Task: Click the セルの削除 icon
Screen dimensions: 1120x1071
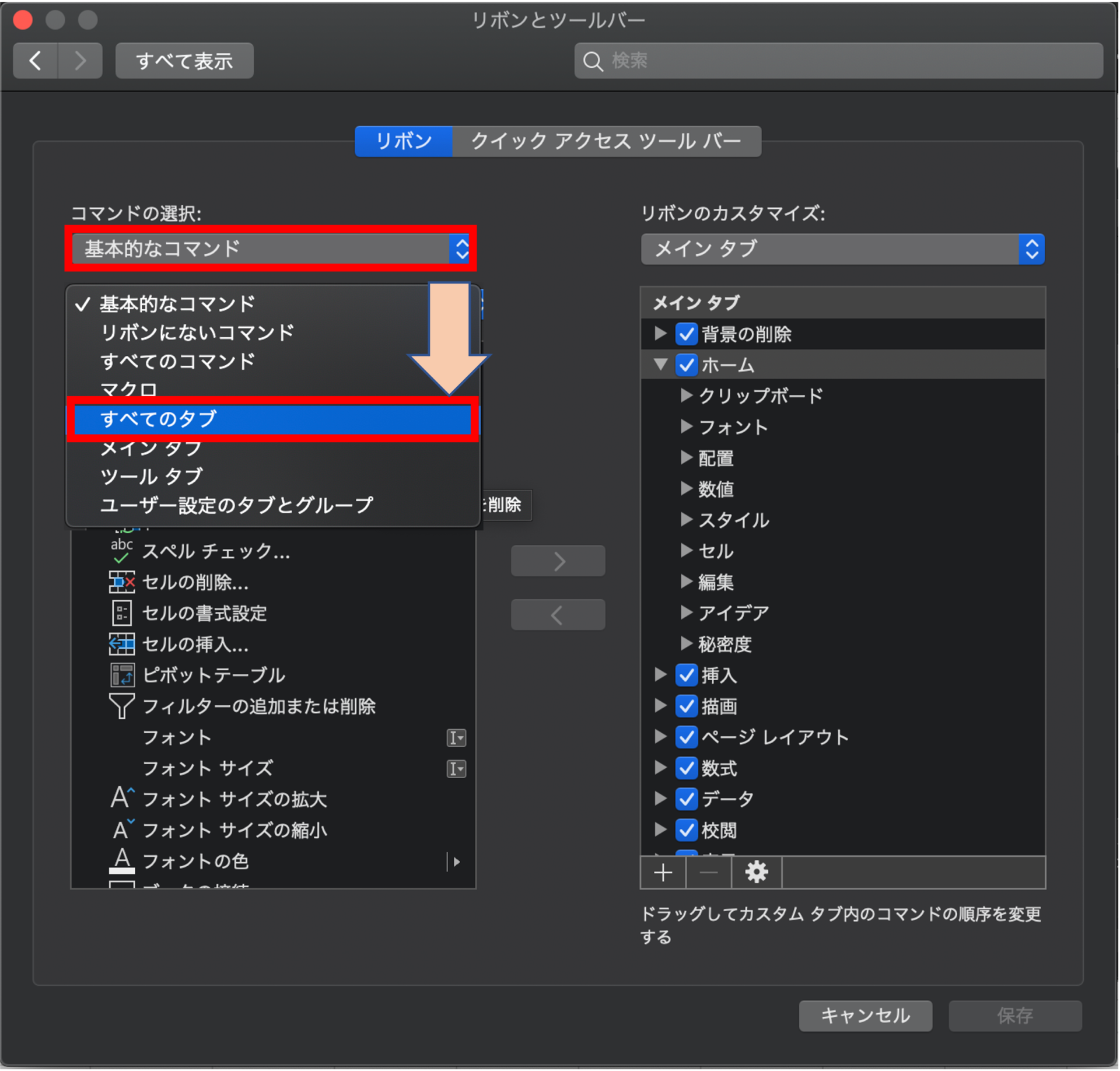Action: pos(121,583)
